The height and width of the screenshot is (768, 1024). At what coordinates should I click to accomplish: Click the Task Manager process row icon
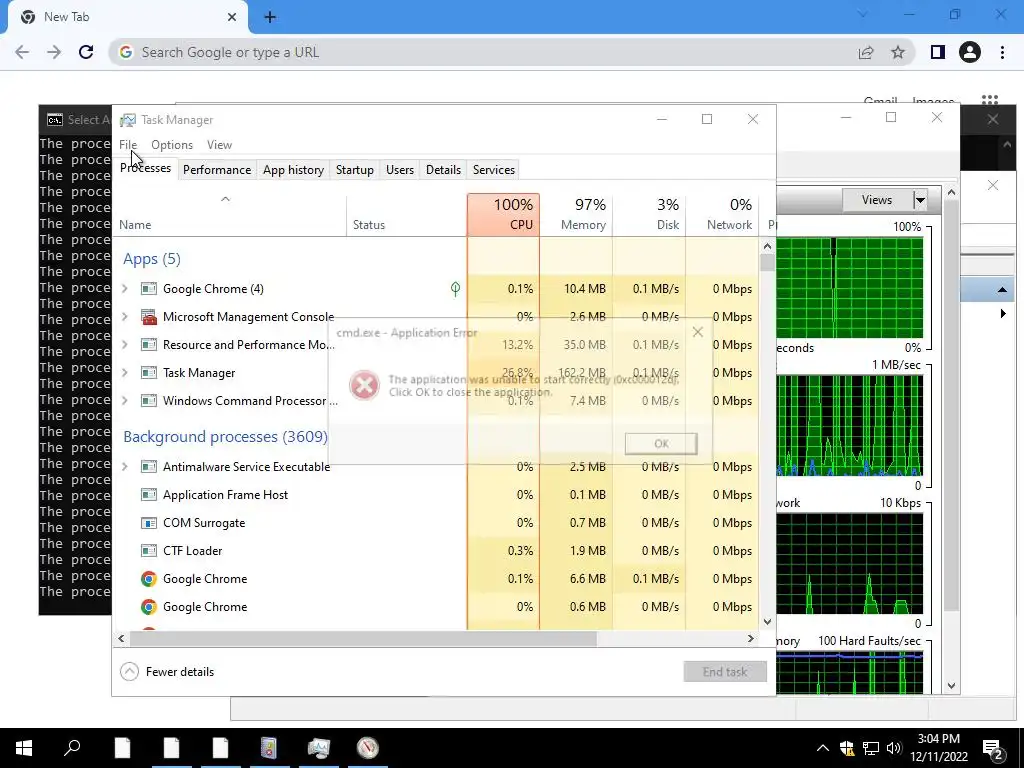149,373
